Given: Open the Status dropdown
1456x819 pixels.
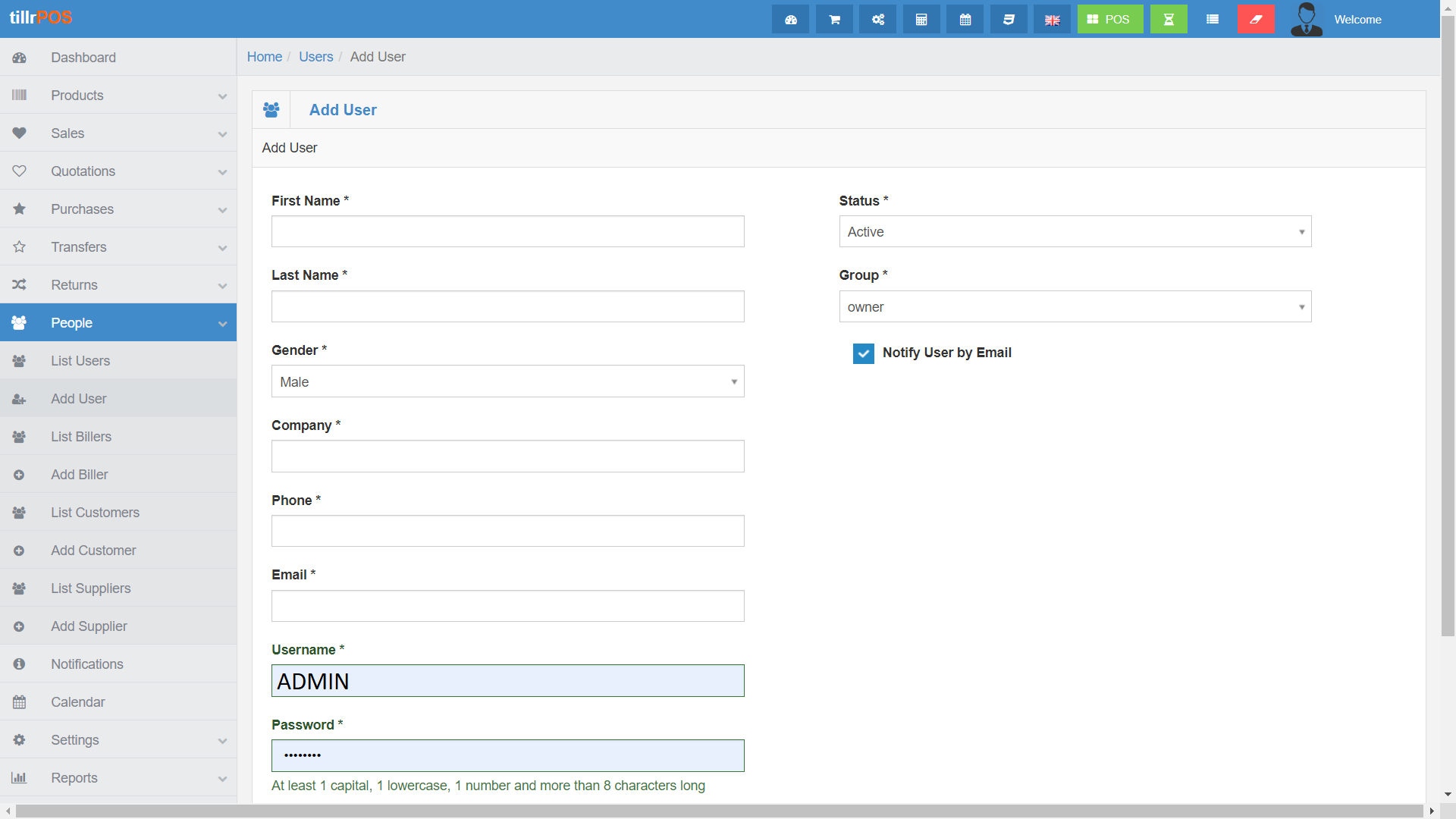Looking at the screenshot, I should (x=1075, y=232).
